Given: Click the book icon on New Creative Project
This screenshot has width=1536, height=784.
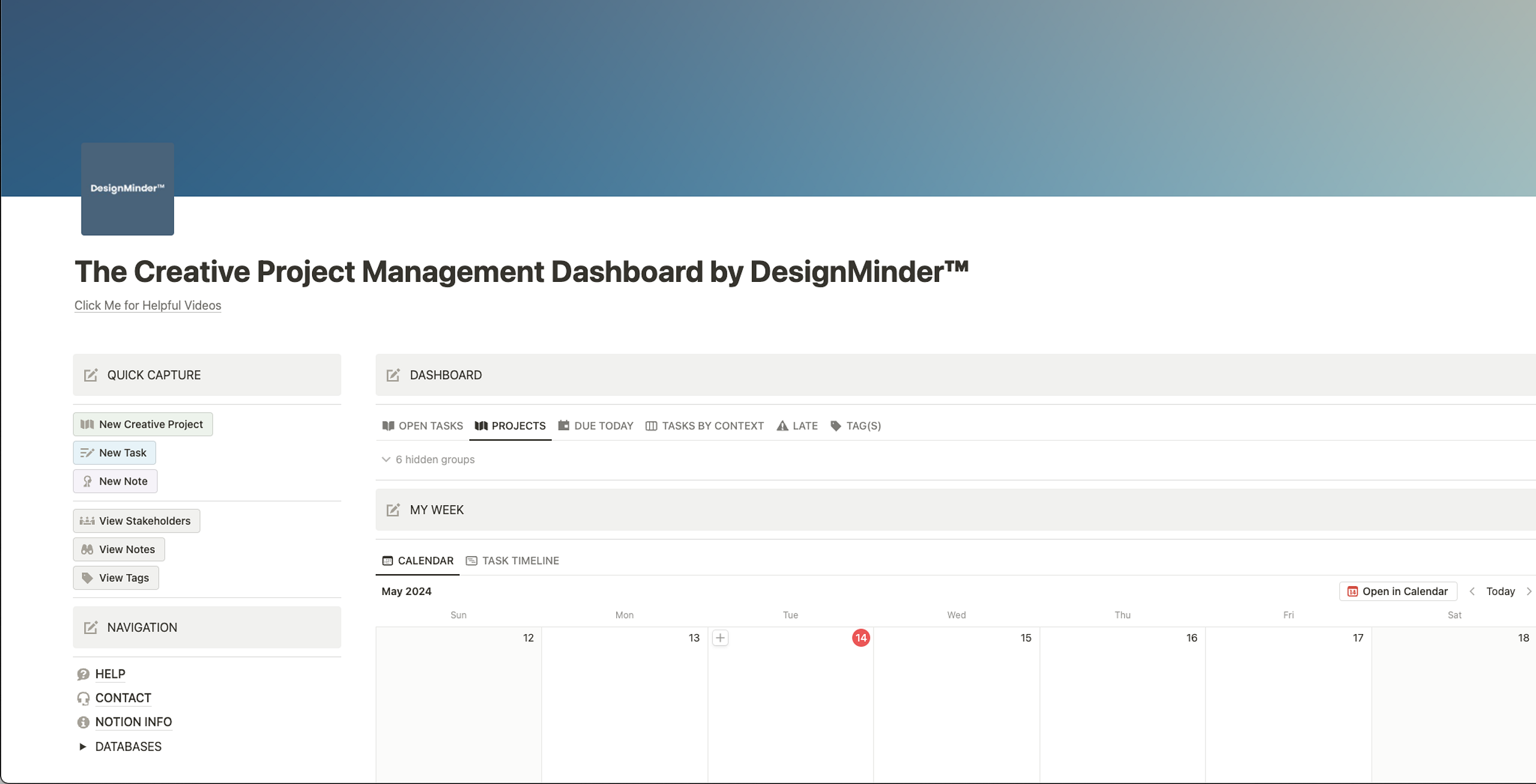Looking at the screenshot, I should (88, 424).
